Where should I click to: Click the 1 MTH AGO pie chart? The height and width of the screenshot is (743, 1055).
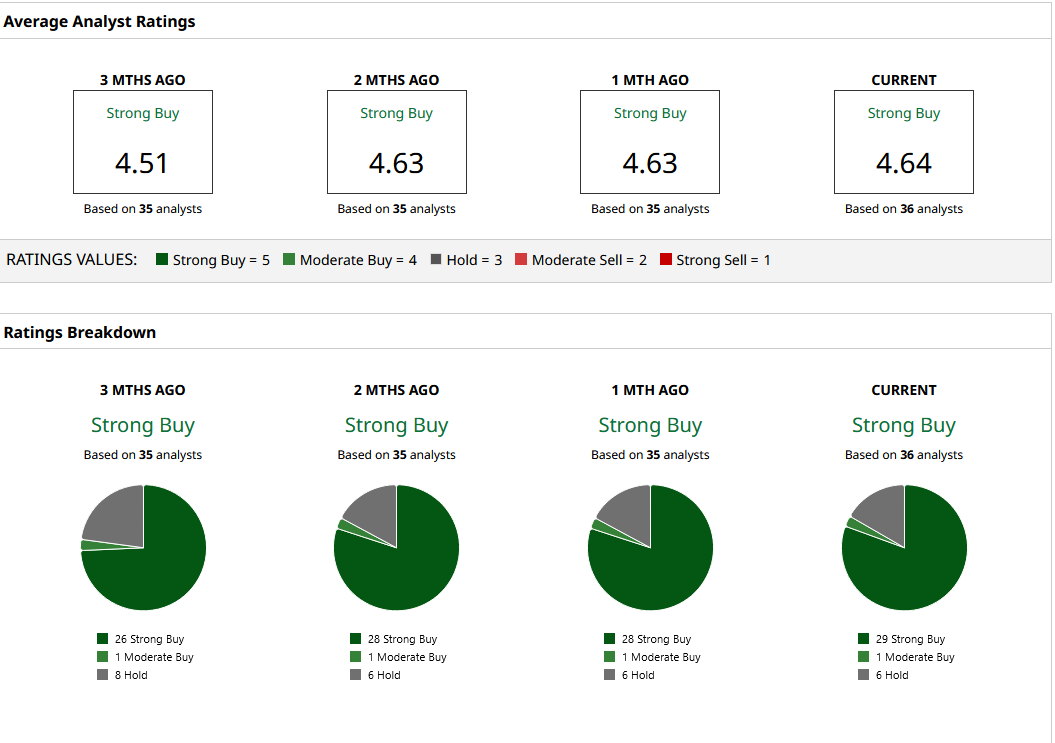point(650,548)
